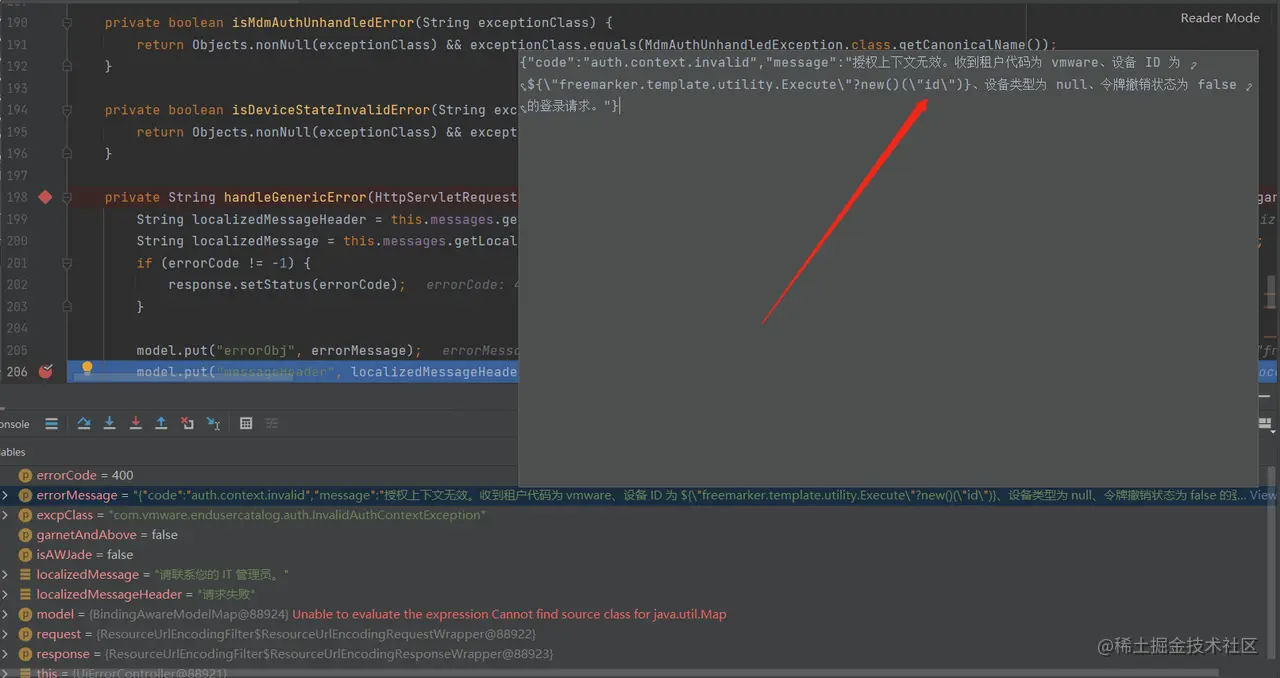1280x678 pixels.
Task: Collapse the fold marker at line 190
Action: coord(67,22)
